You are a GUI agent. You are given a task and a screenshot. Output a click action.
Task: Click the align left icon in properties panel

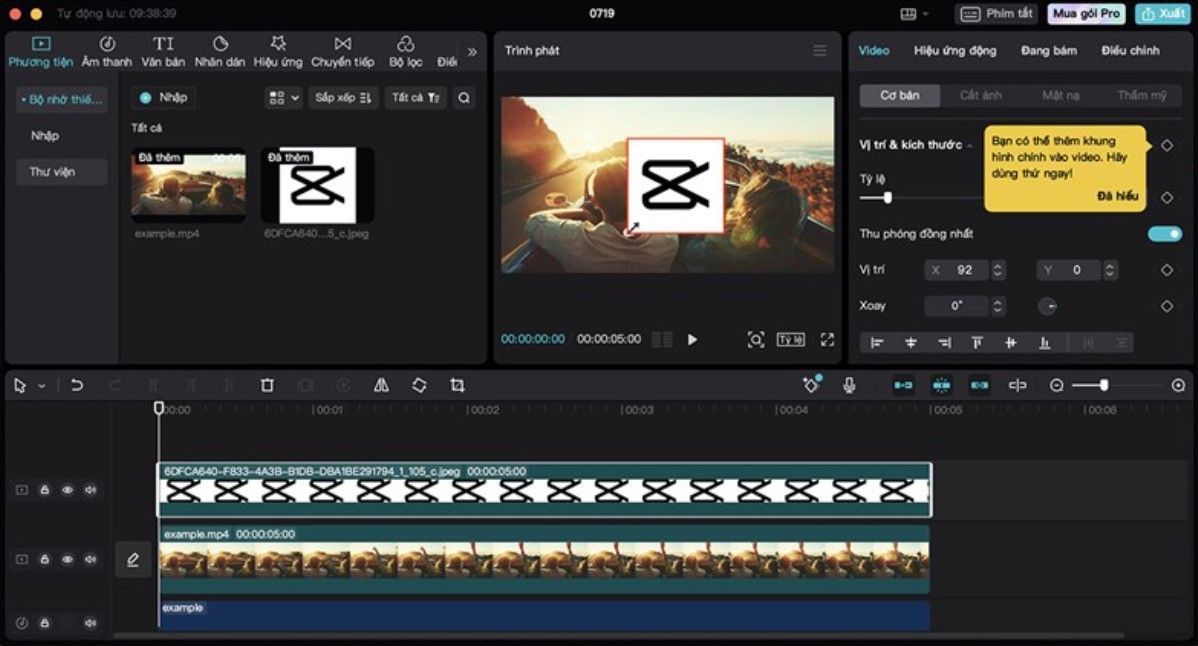877,343
